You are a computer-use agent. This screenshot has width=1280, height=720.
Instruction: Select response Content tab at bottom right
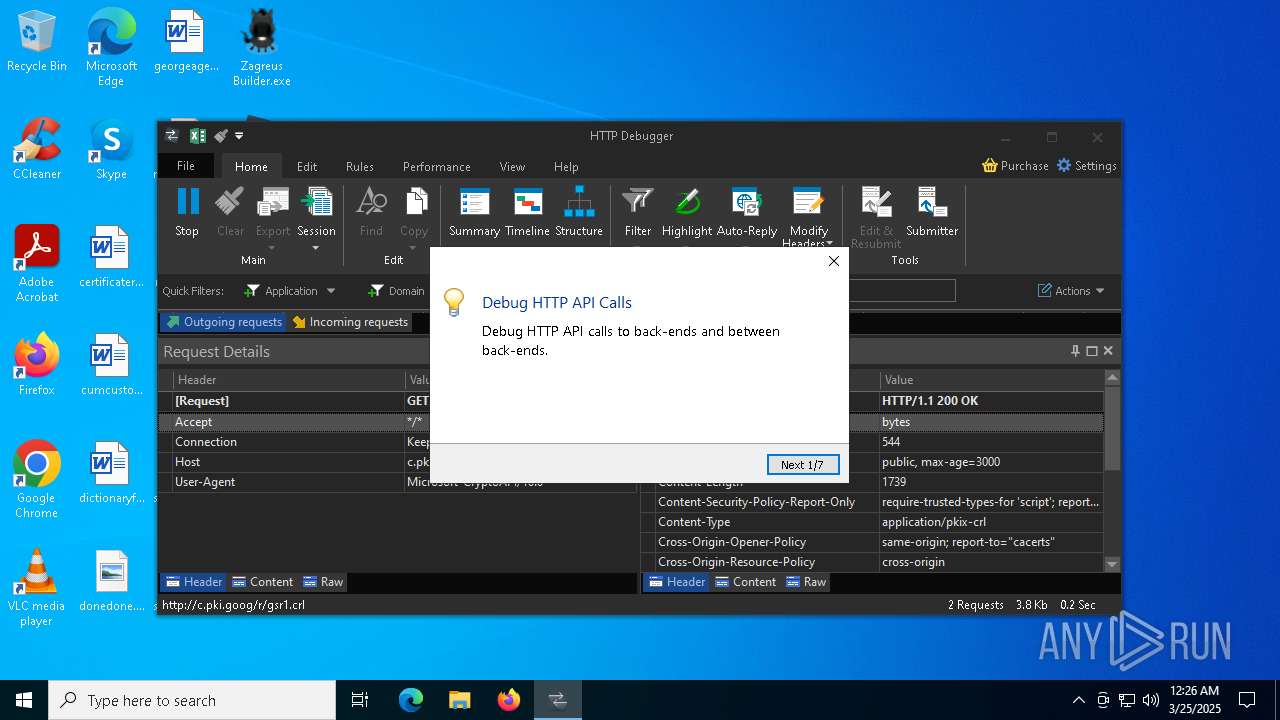pos(745,582)
